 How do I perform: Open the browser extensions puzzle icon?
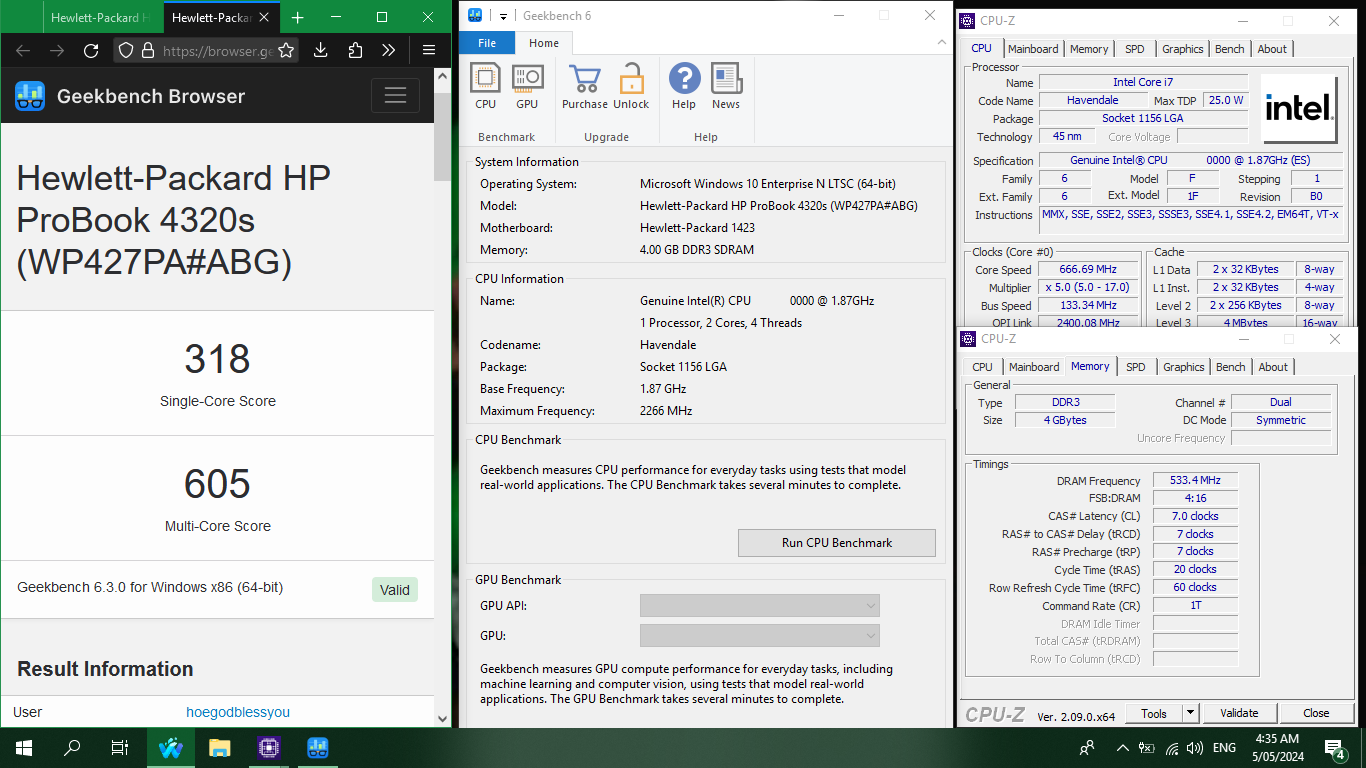point(355,50)
